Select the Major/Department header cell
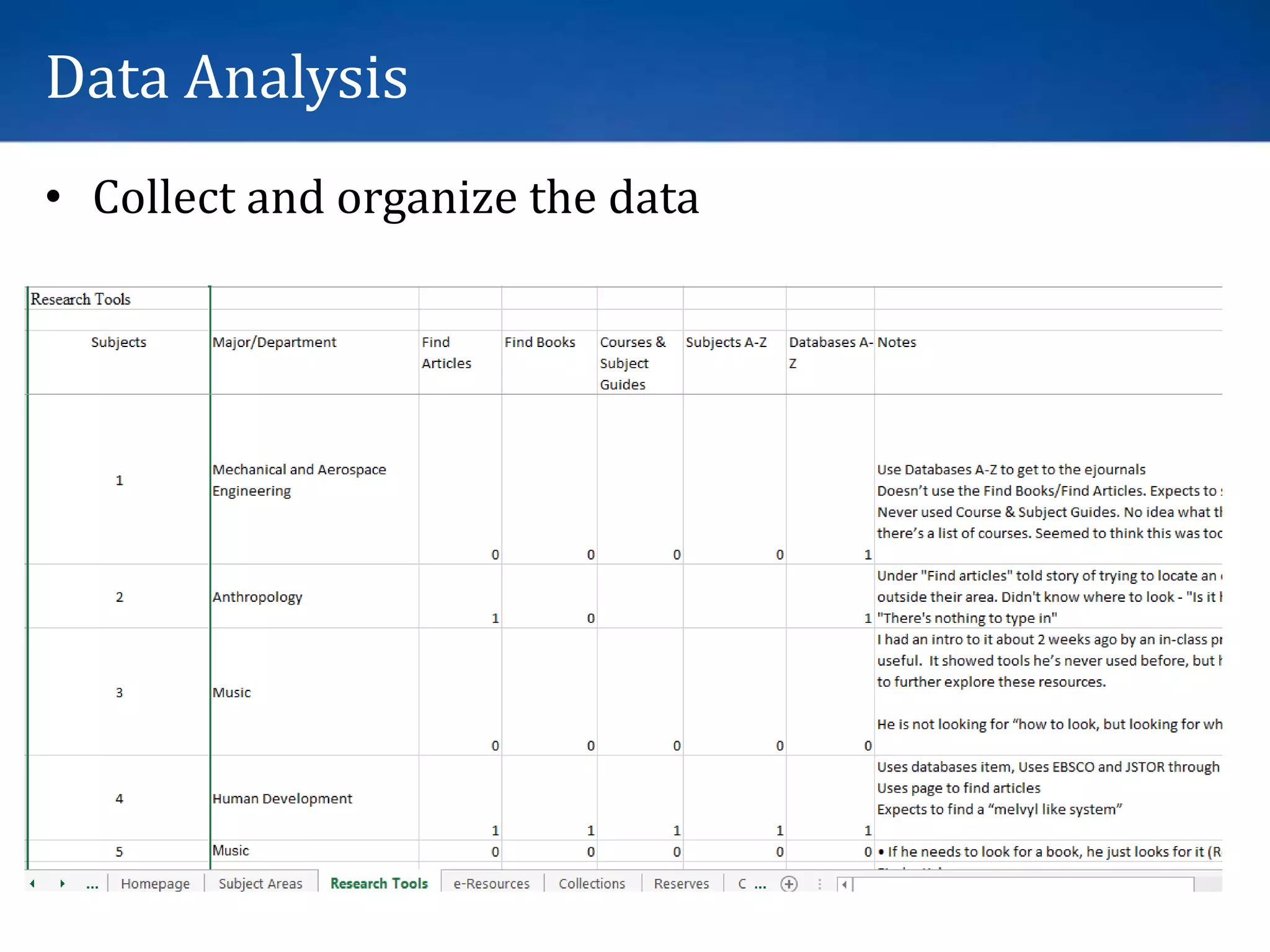1270x952 pixels. 314,362
